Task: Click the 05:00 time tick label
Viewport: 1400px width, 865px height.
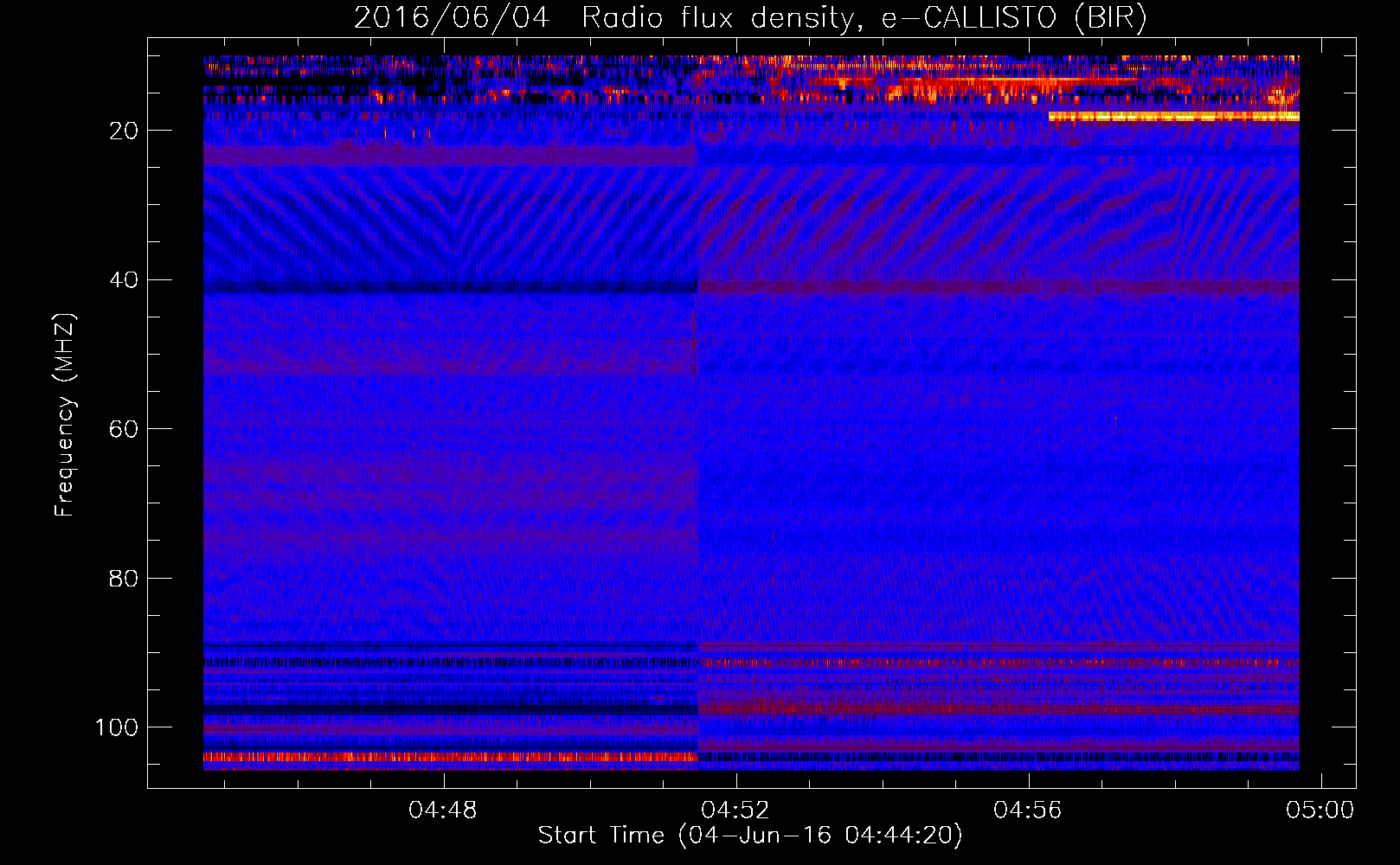Action: [x=1320, y=811]
